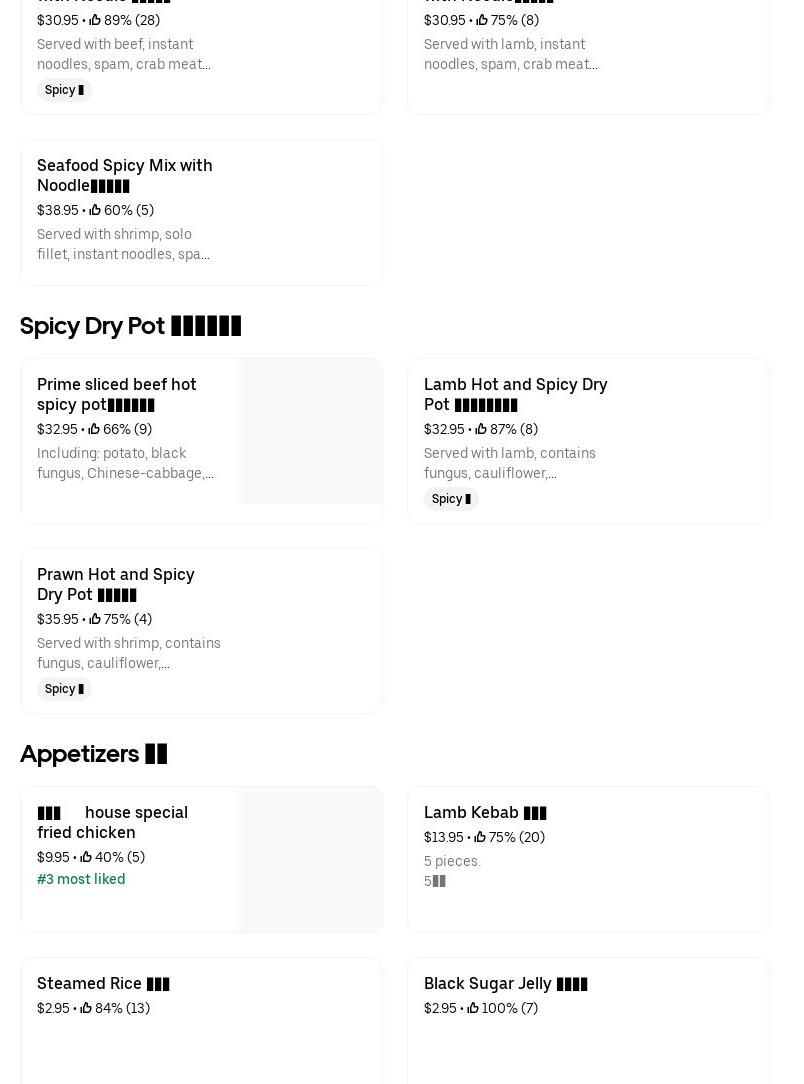Open house special fried chicken image
The image size is (804, 1084).
pos(309,860)
